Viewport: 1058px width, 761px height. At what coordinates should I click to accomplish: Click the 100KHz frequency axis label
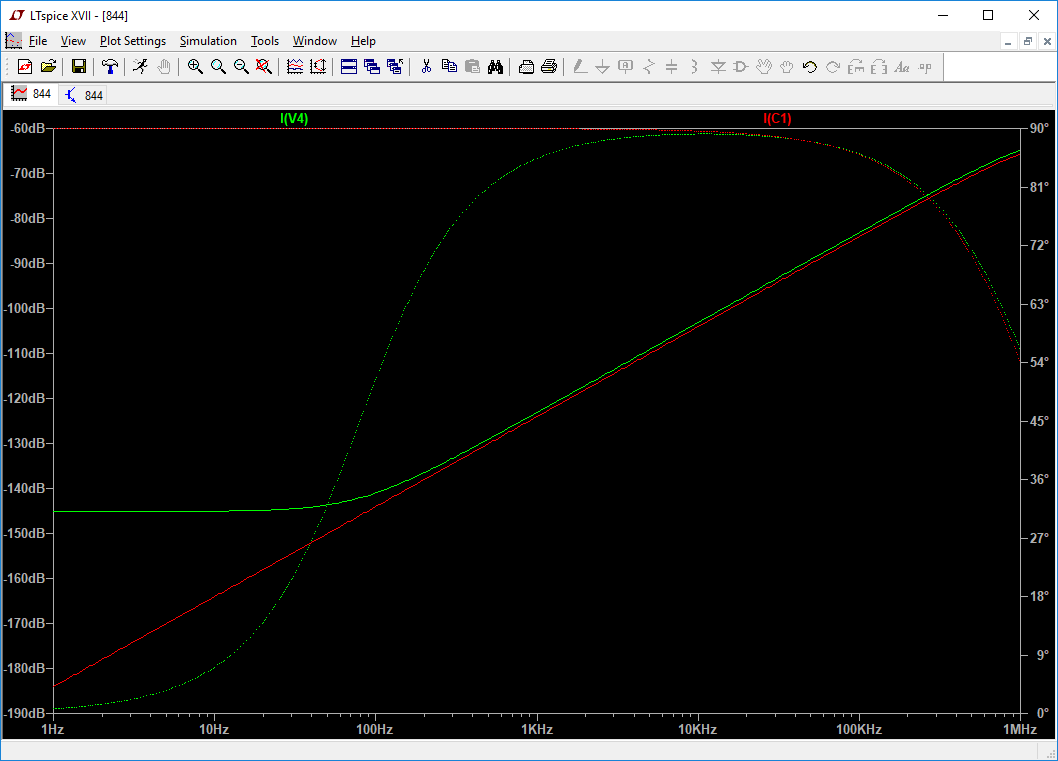pos(859,729)
